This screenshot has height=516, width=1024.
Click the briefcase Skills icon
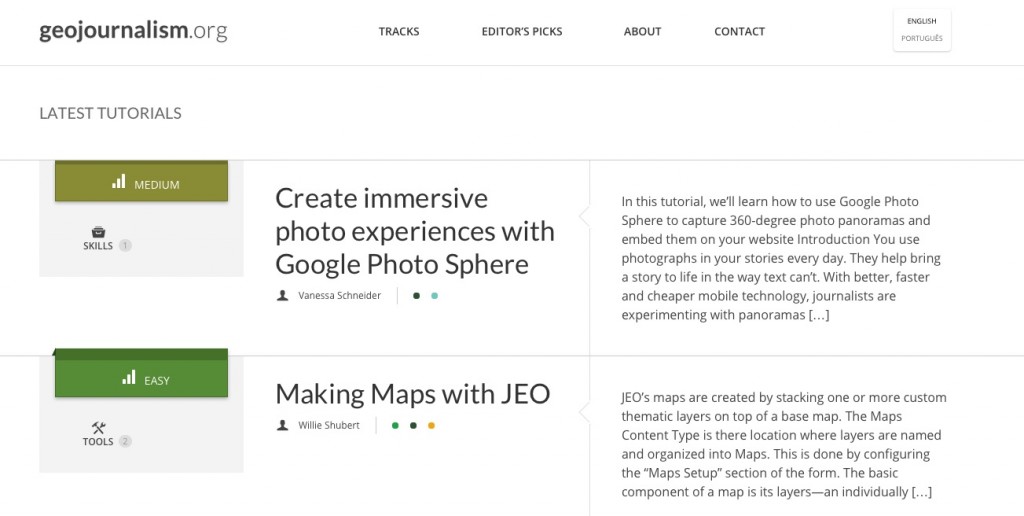point(98,231)
